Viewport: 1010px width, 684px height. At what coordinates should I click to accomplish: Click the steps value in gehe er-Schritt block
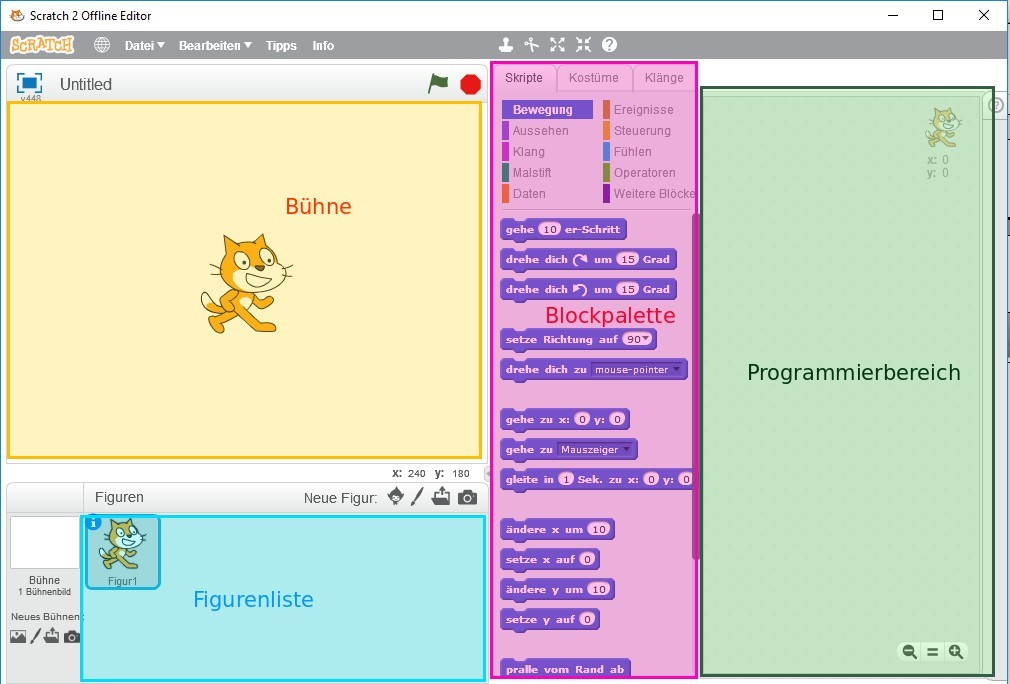point(549,229)
